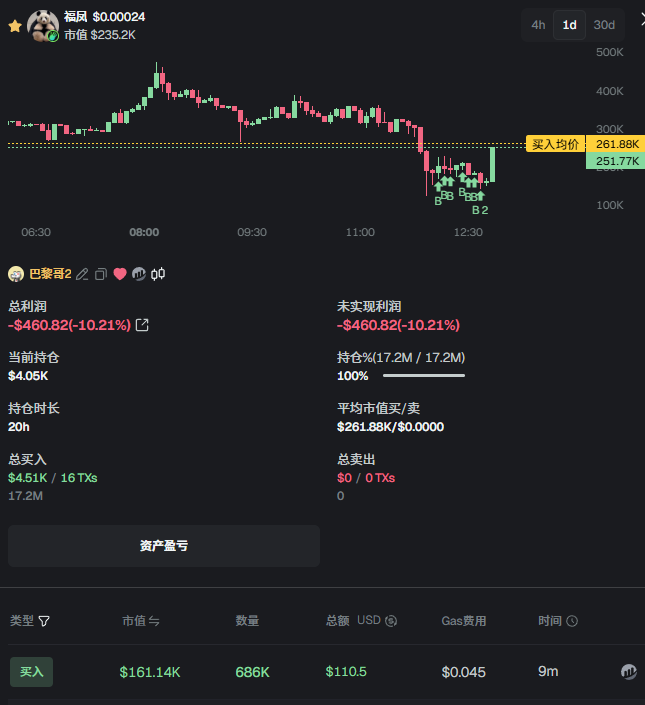645x705 pixels.
Task: Click the $161.14K market cap cell
Action: pyautogui.click(x=150, y=672)
